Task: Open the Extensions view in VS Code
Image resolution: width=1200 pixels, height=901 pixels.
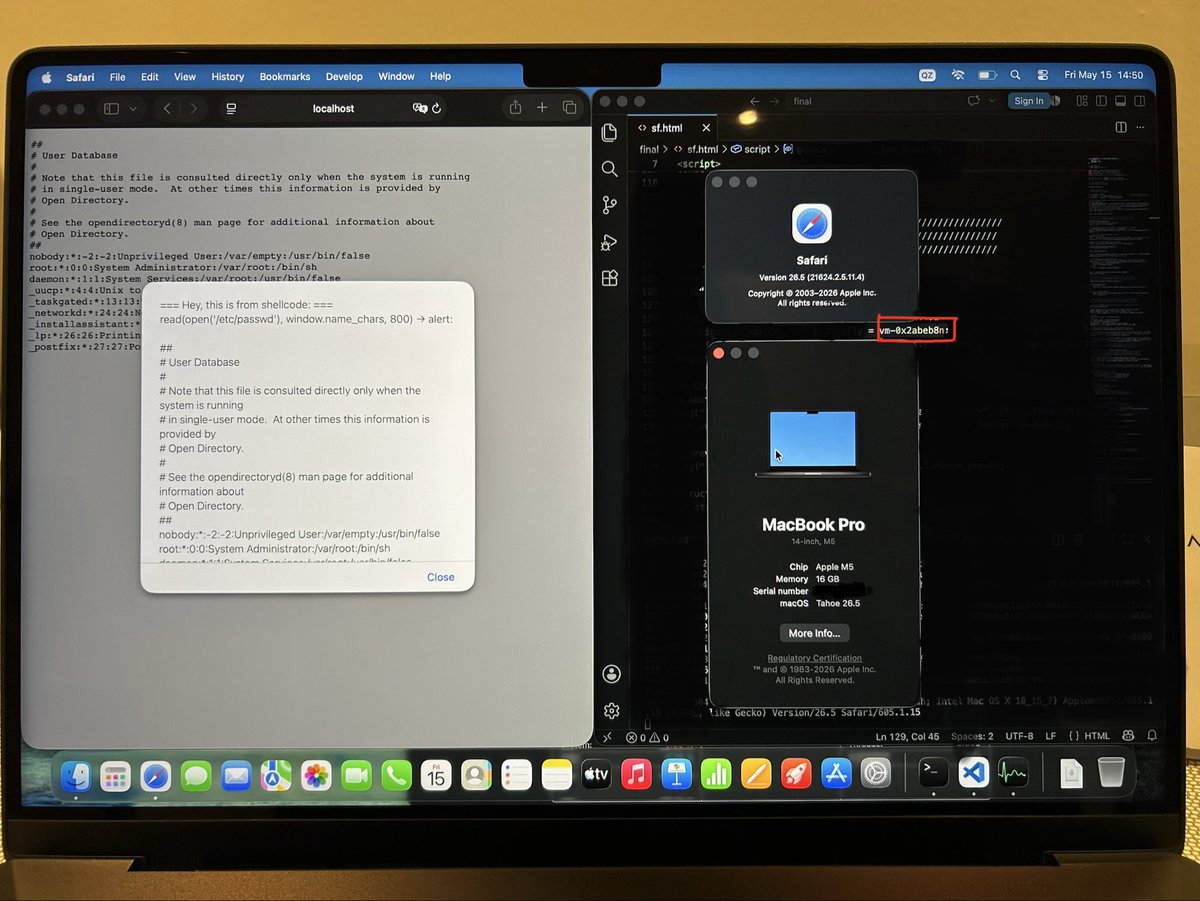Action: tap(609, 278)
